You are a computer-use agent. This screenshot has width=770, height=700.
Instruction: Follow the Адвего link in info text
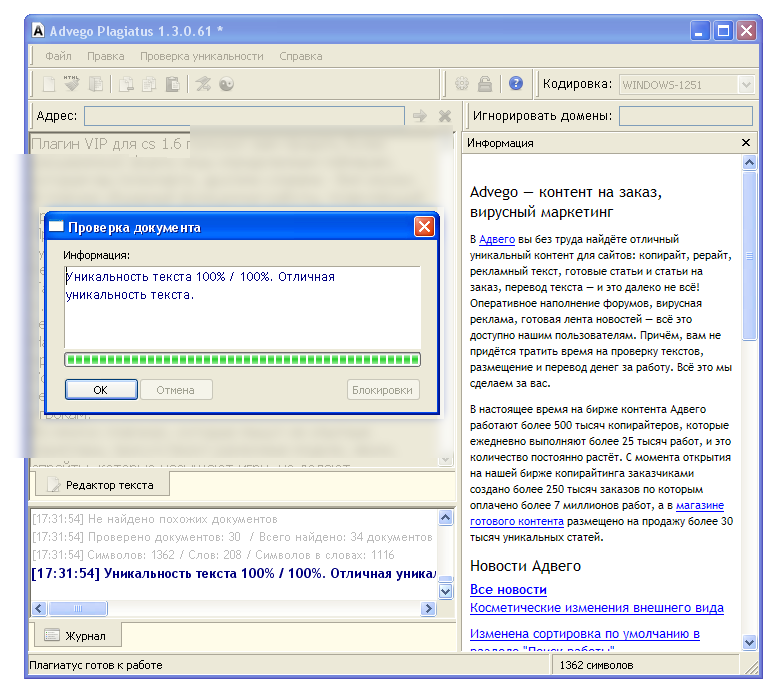(496, 239)
